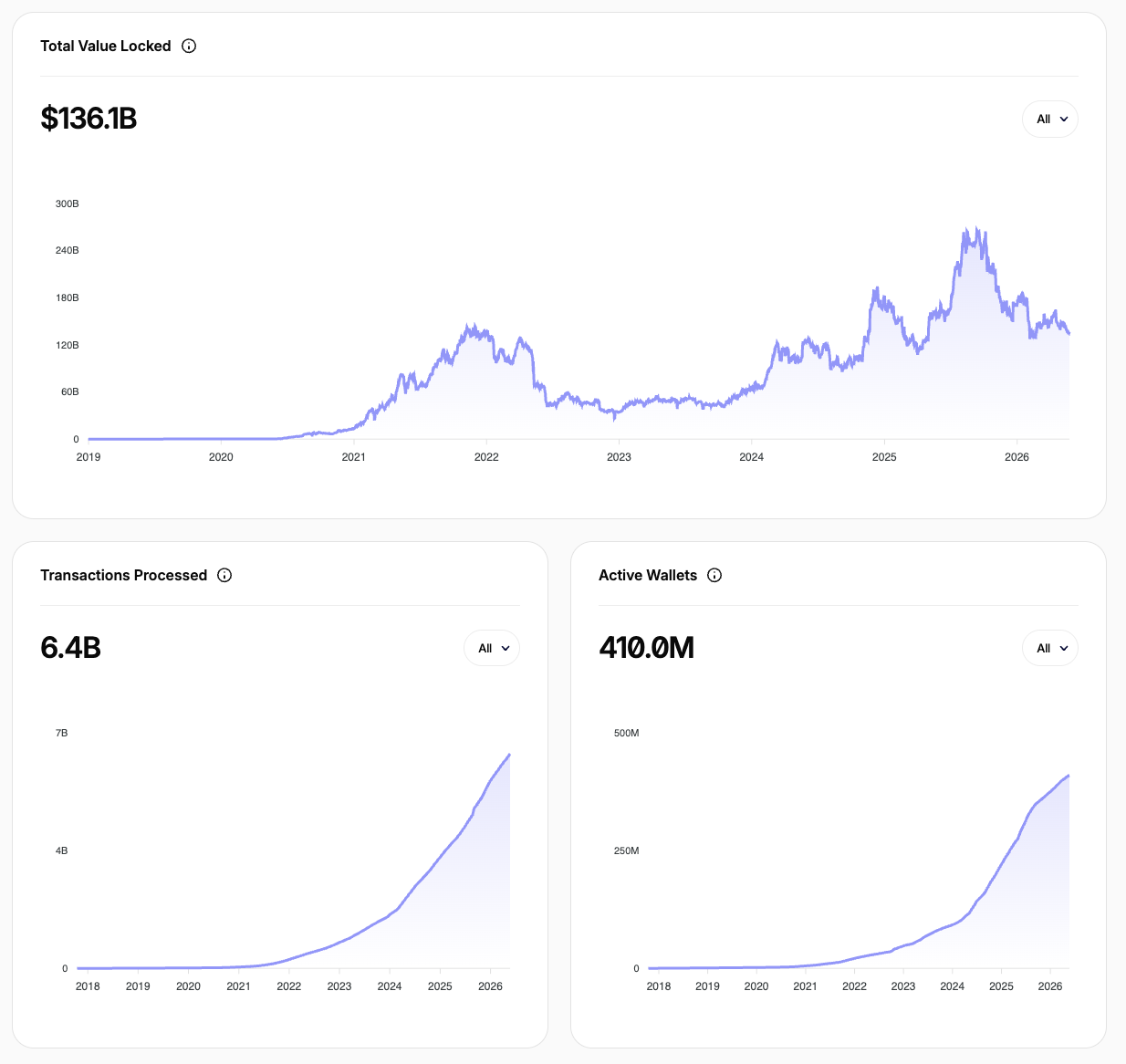Click the 4B y-axis label
Image resolution: width=1126 pixels, height=1064 pixels.
pos(62,850)
